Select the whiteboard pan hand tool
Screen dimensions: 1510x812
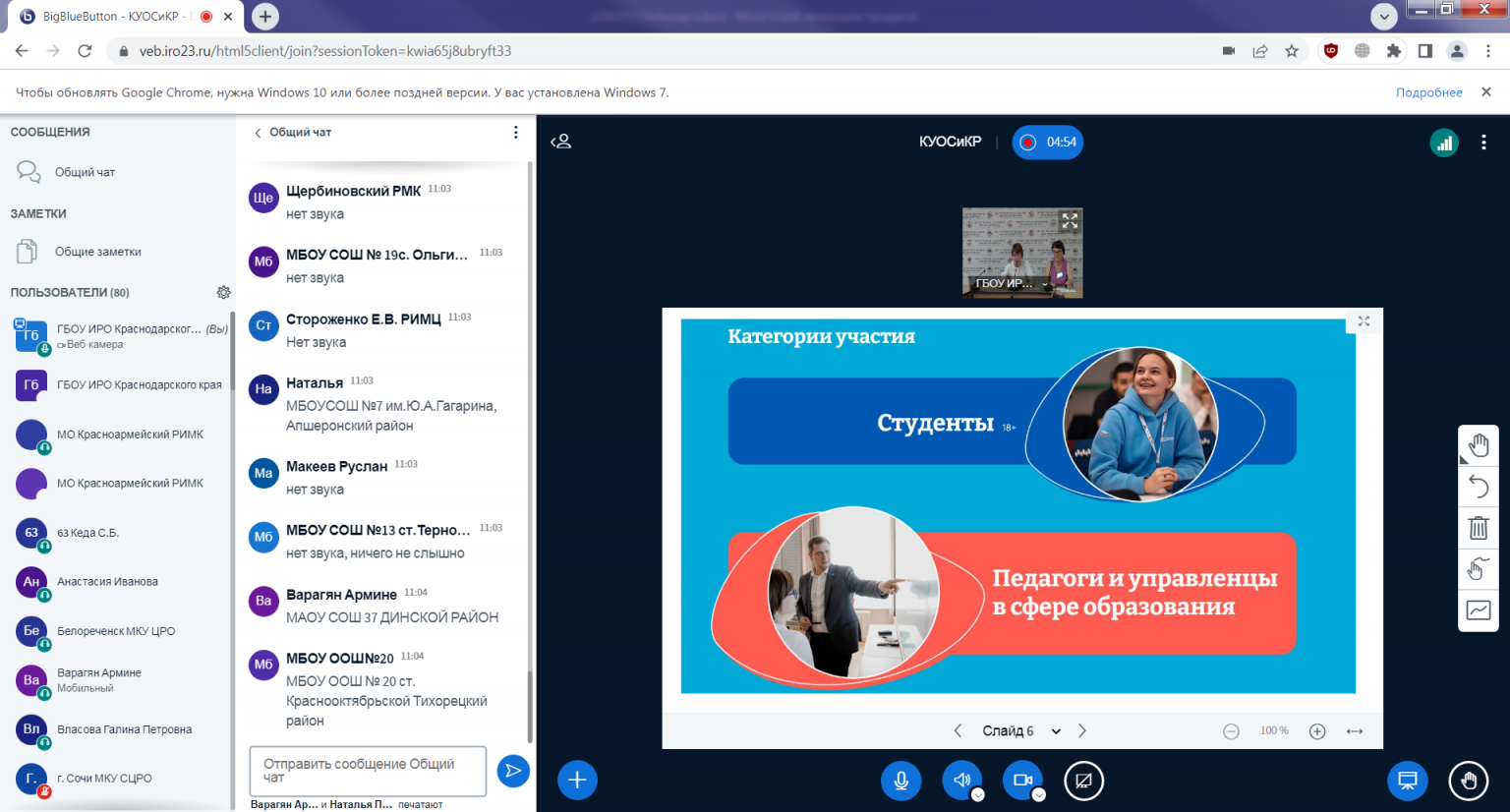(1478, 445)
